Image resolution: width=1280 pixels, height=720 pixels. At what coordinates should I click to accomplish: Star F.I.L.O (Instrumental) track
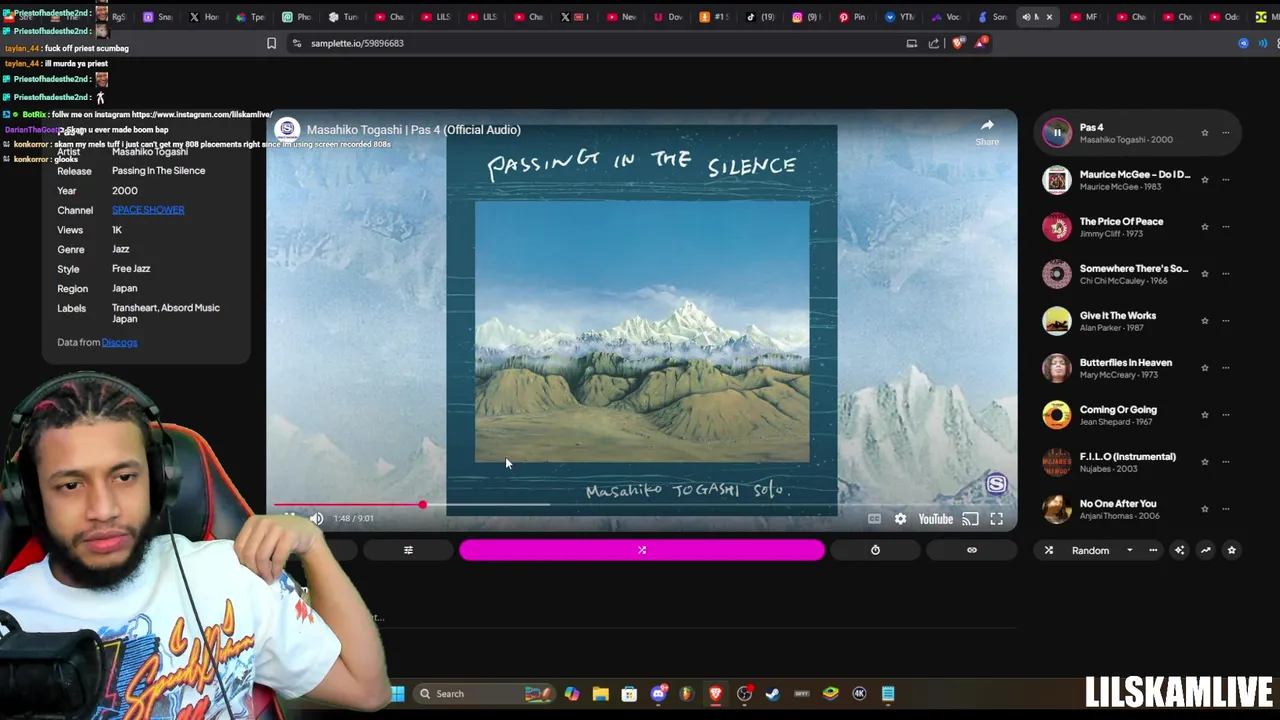1204,462
